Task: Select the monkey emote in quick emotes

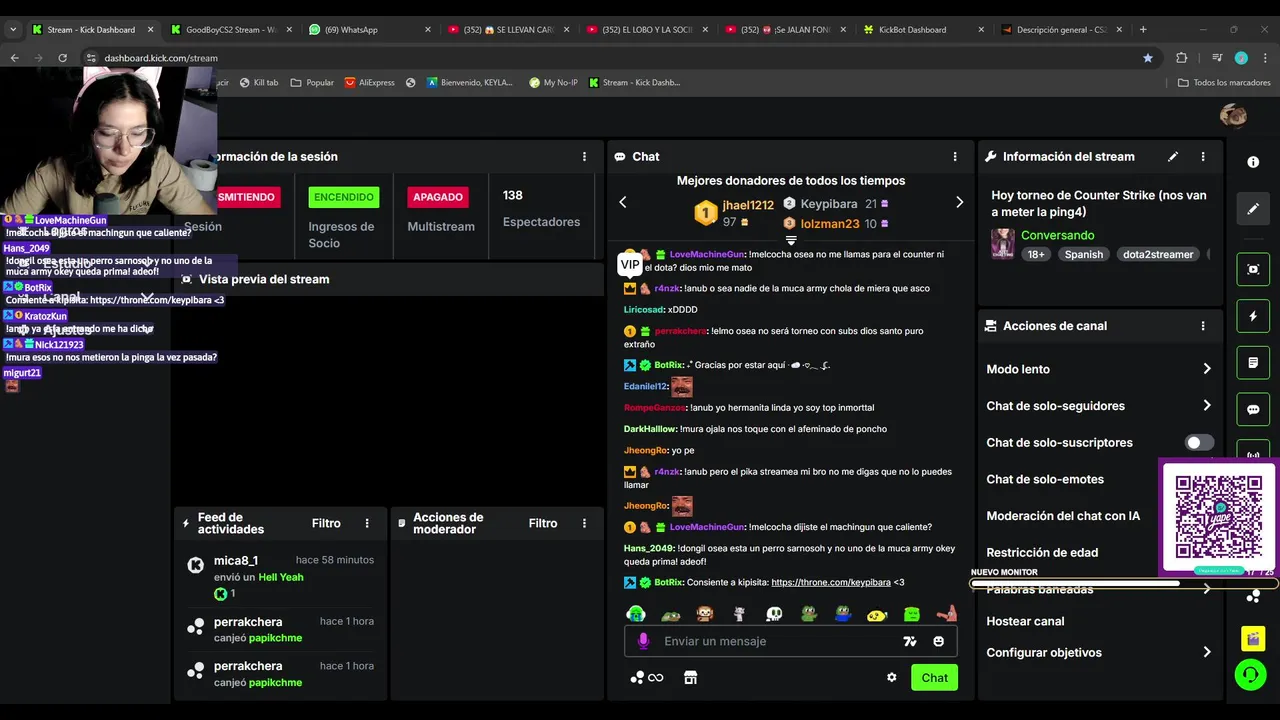Action: (x=705, y=613)
